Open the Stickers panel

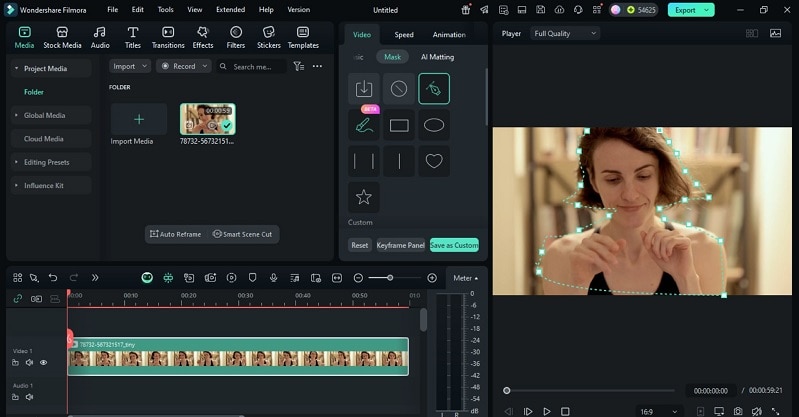tap(268, 38)
